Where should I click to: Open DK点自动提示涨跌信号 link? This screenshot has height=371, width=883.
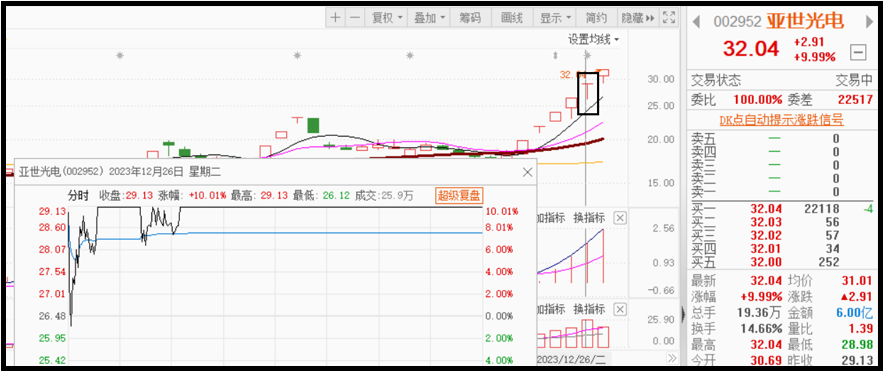(781, 120)
